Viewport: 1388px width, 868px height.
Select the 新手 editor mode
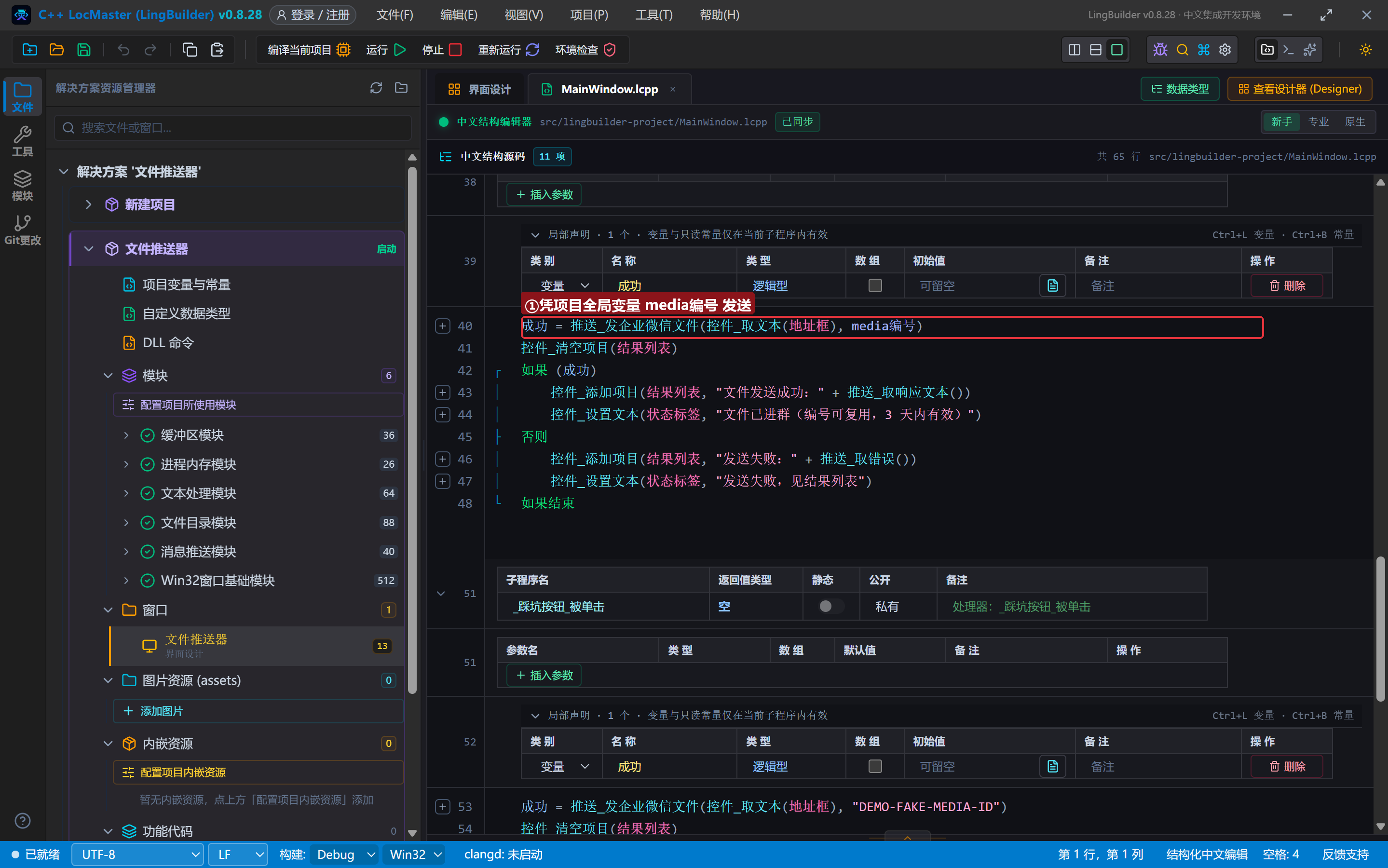tap(1281, 122)
